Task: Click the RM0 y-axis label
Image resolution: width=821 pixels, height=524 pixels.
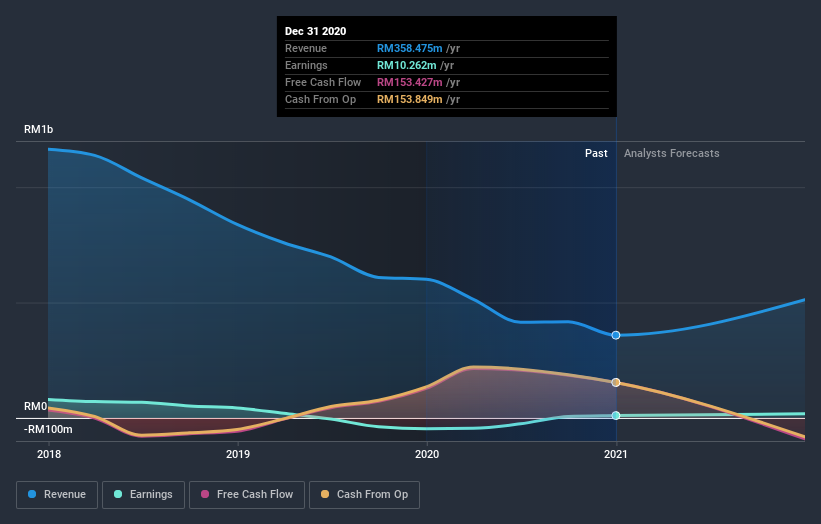Action: point(35,407)
